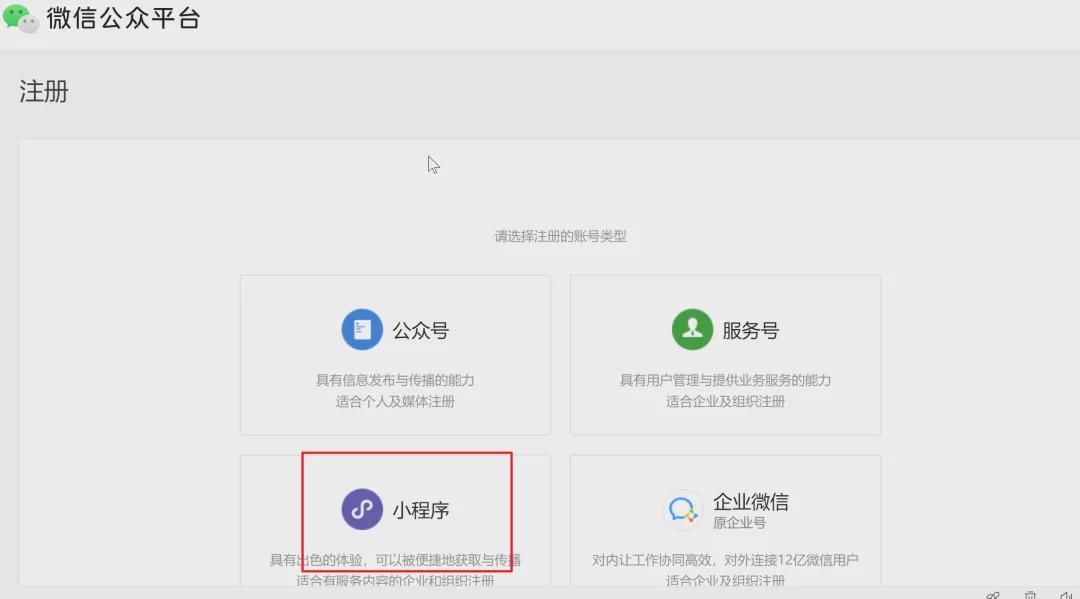The image size is (1080, 599).
Task: Click the speaker volume icon in bottom toolbar
Action: (x=1065, y=594)
